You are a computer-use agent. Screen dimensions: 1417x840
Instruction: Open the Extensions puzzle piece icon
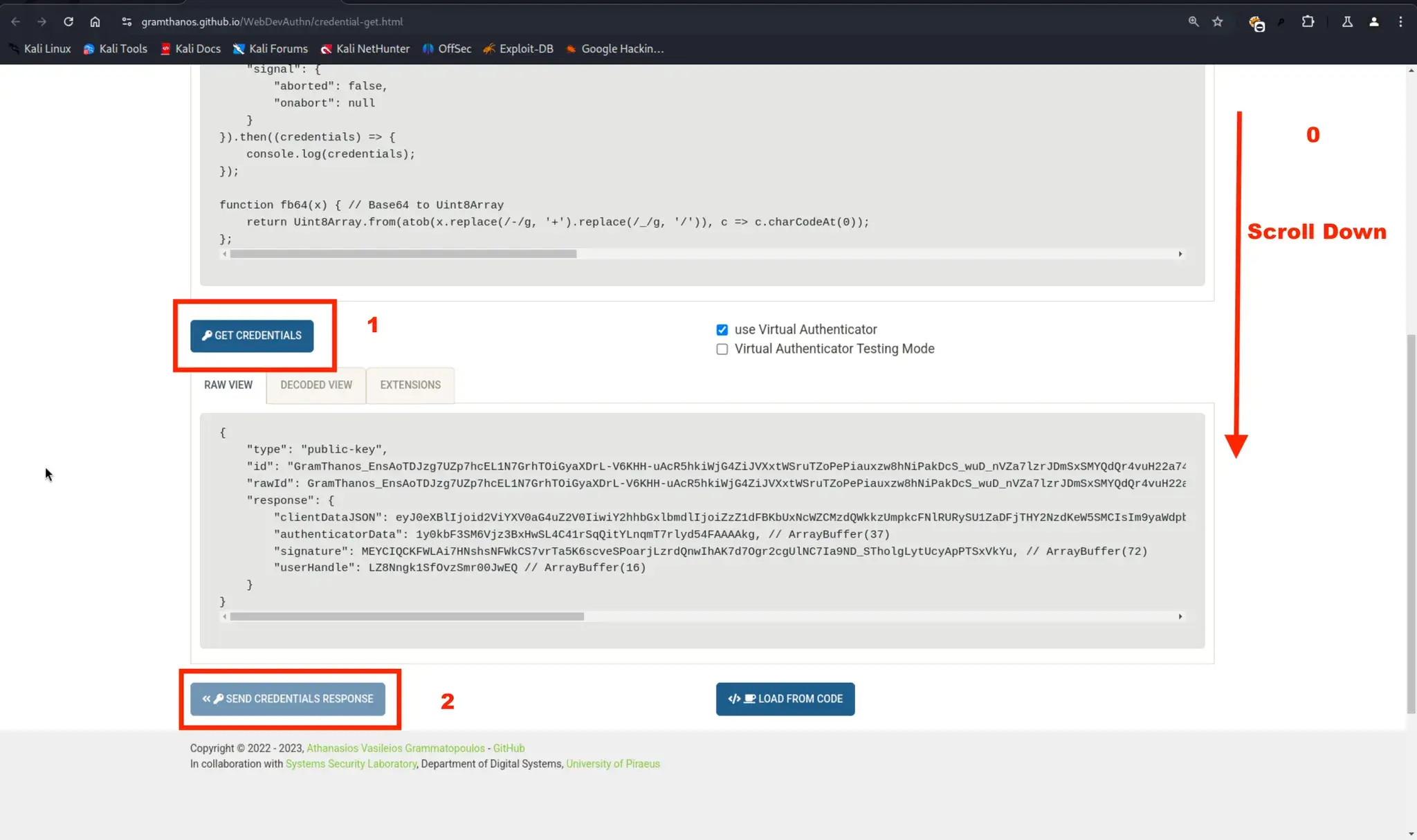click(x=1307, y=21)
